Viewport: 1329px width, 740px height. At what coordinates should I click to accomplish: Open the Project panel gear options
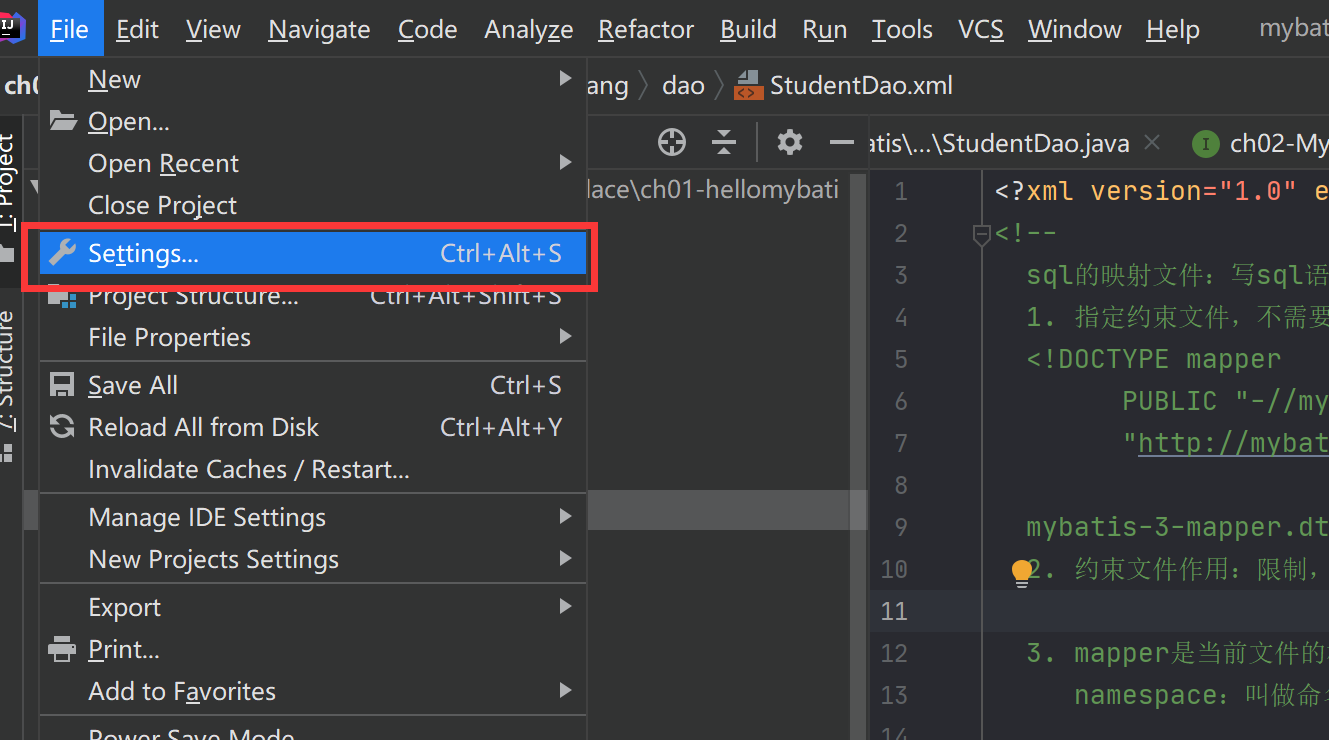[790, 142]
